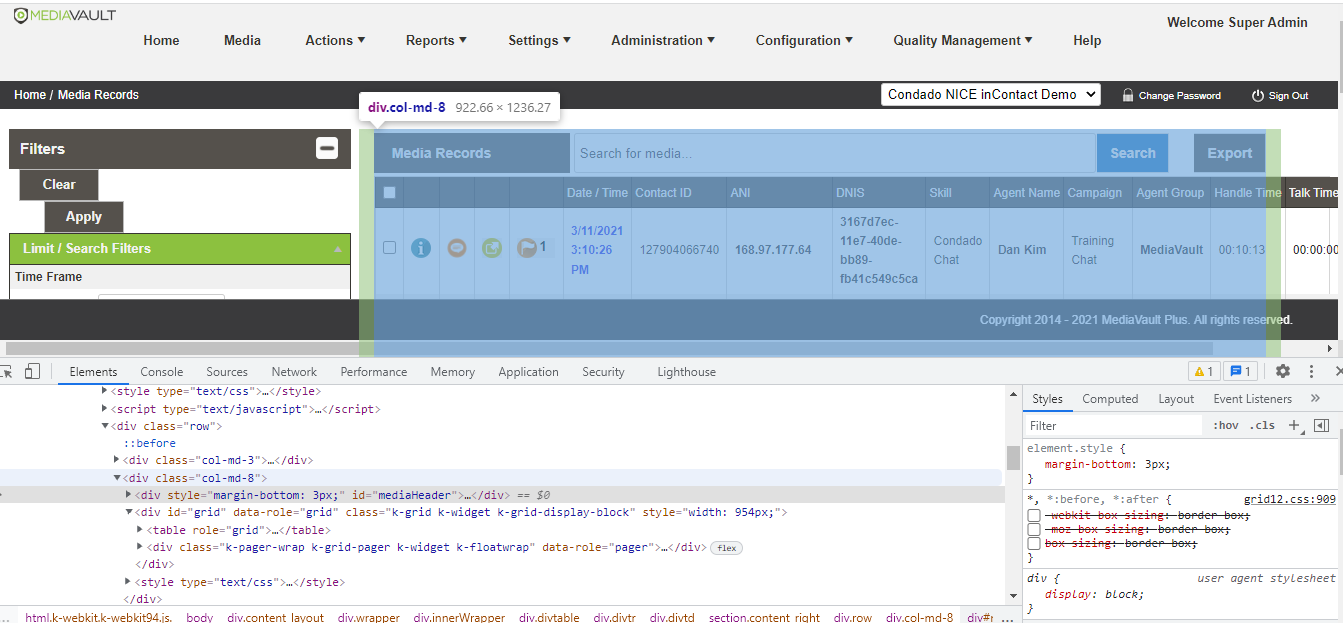Click the Styles Filter input field
The width and height of the screenshot is (1343, 623).
[x=1114, y=425]
